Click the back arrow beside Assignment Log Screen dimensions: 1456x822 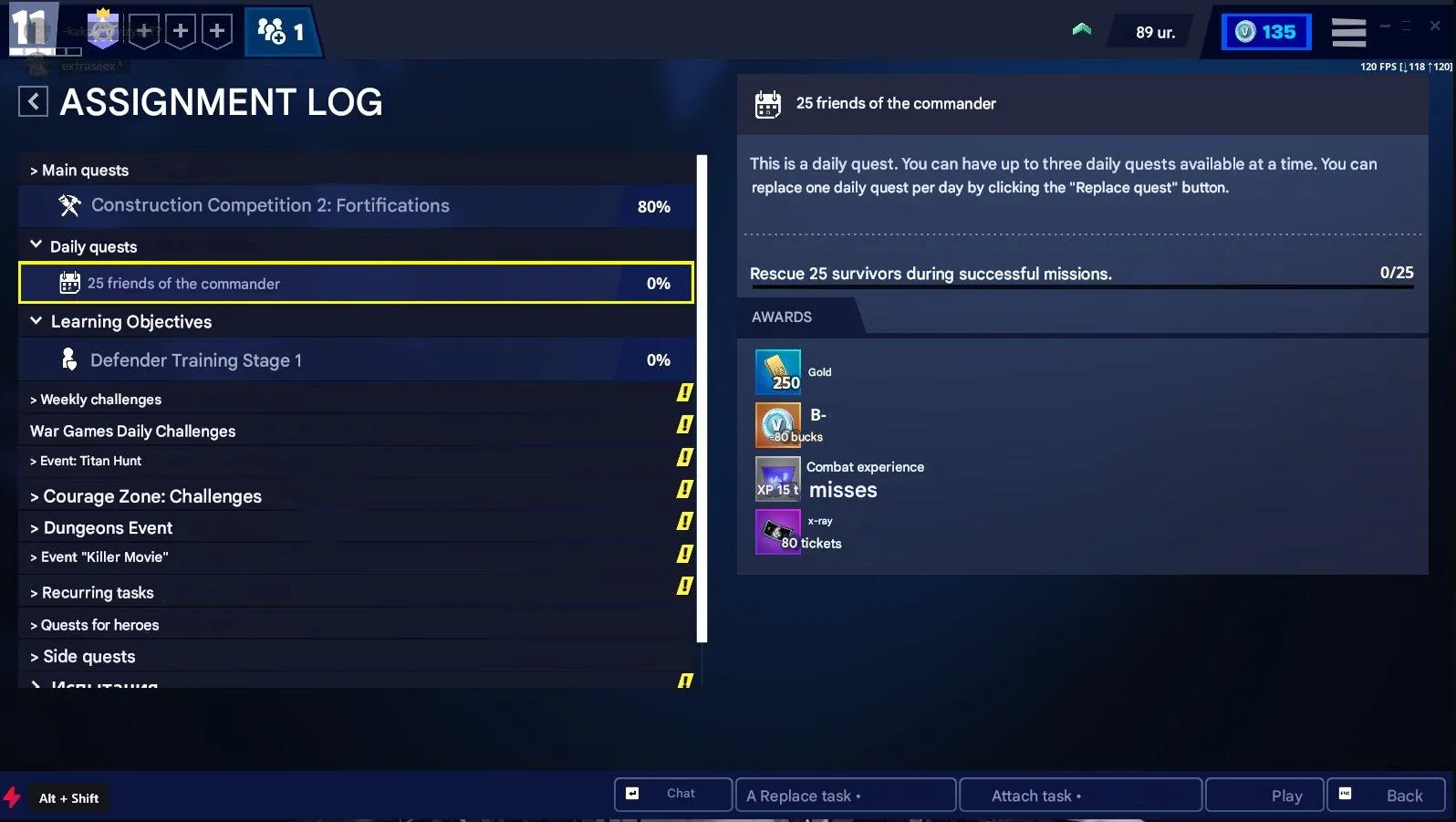coord(33,101)
